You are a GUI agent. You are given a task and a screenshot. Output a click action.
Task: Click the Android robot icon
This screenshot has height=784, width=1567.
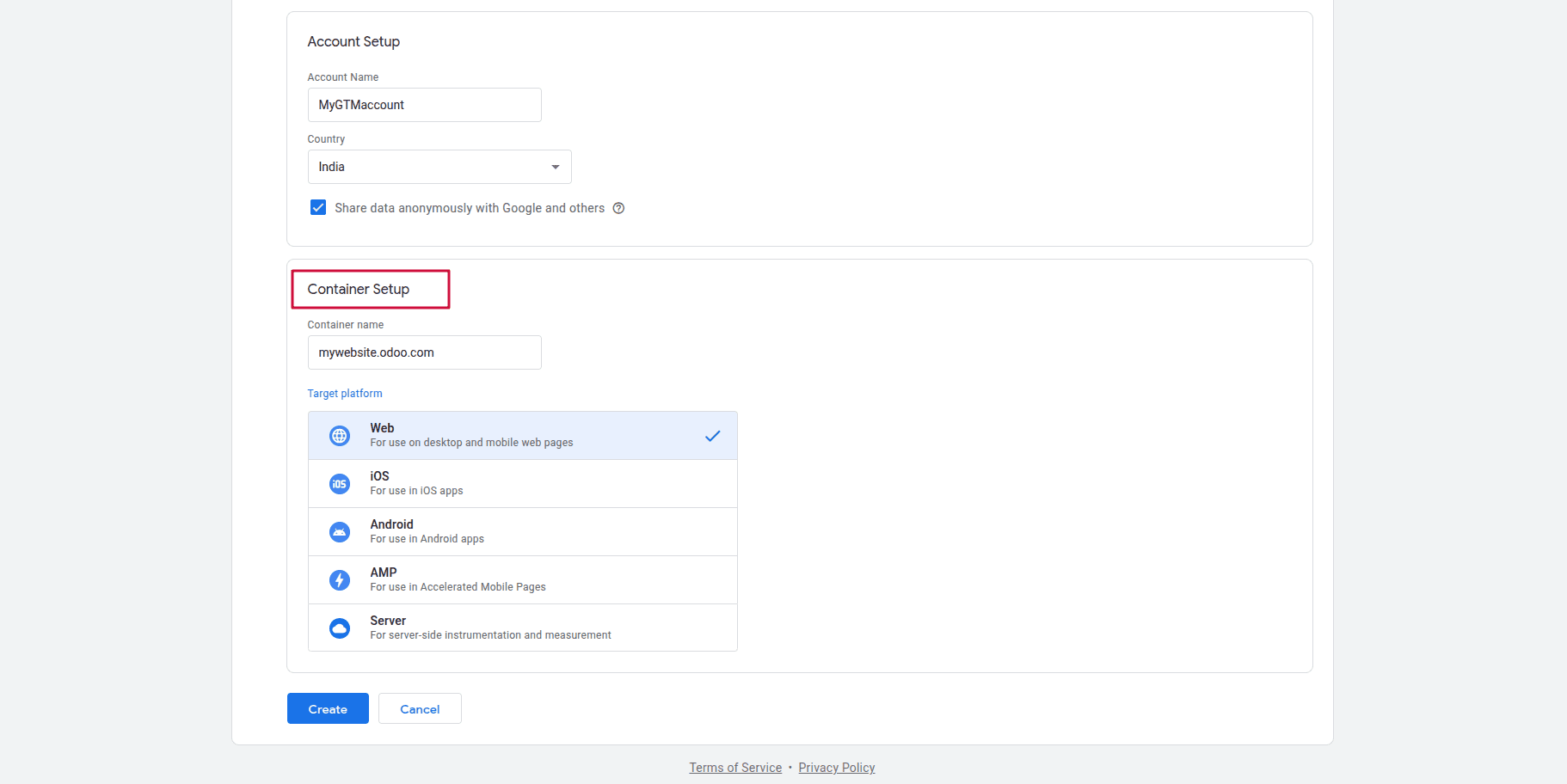coord(340,532)
